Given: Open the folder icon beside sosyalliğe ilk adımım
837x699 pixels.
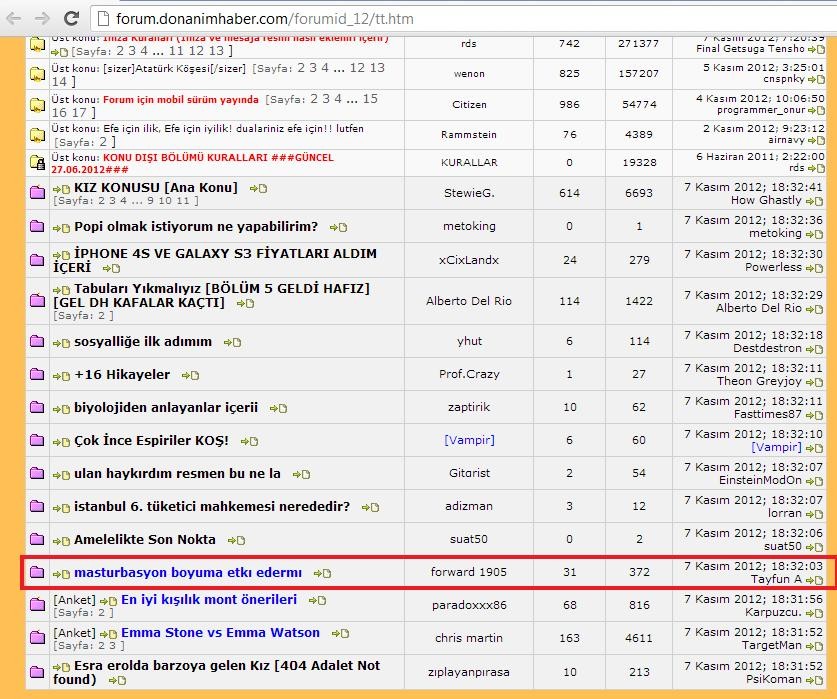Looking at the screenshot, I should 37,341.
